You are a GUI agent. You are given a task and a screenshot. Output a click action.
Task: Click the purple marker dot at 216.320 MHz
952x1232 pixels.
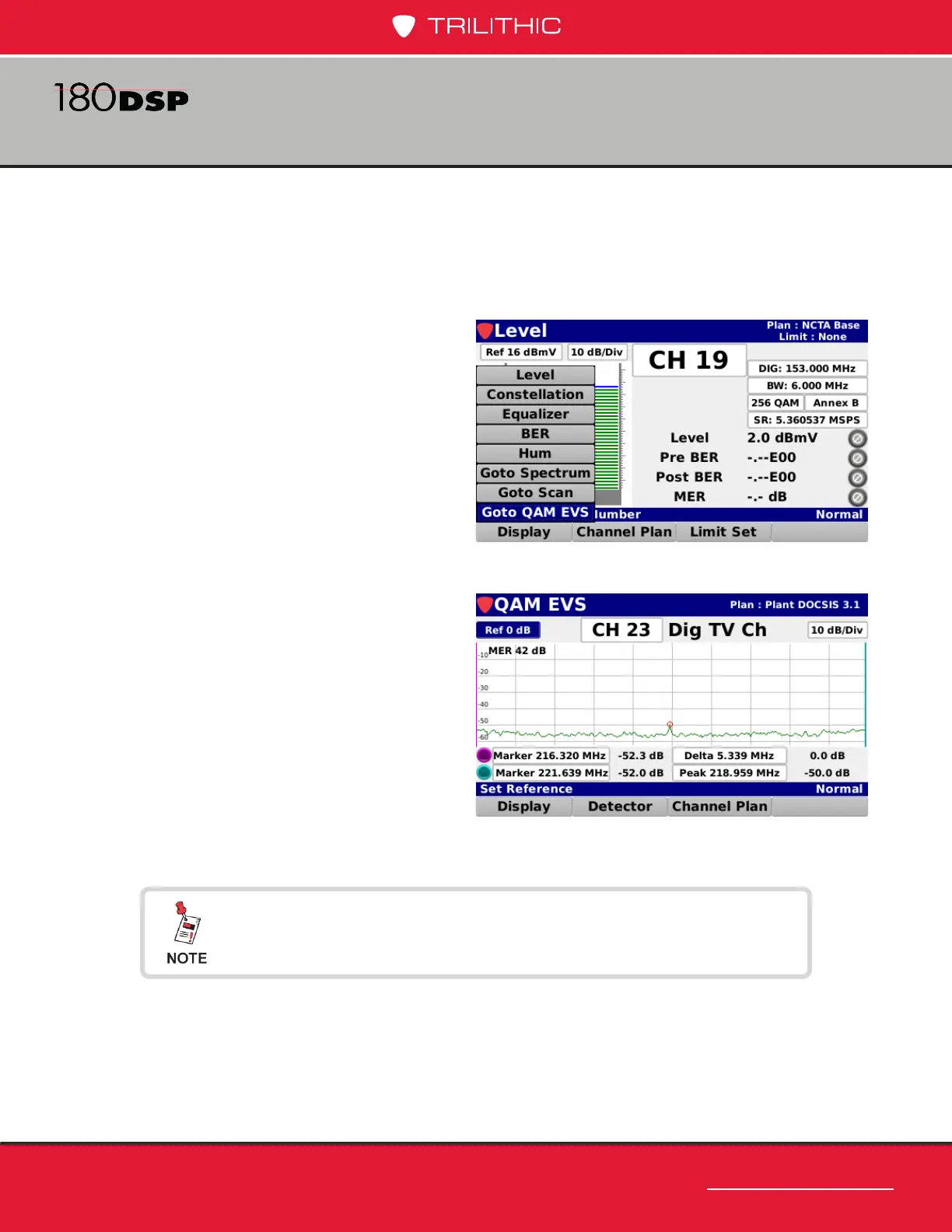tap(484, 755)
